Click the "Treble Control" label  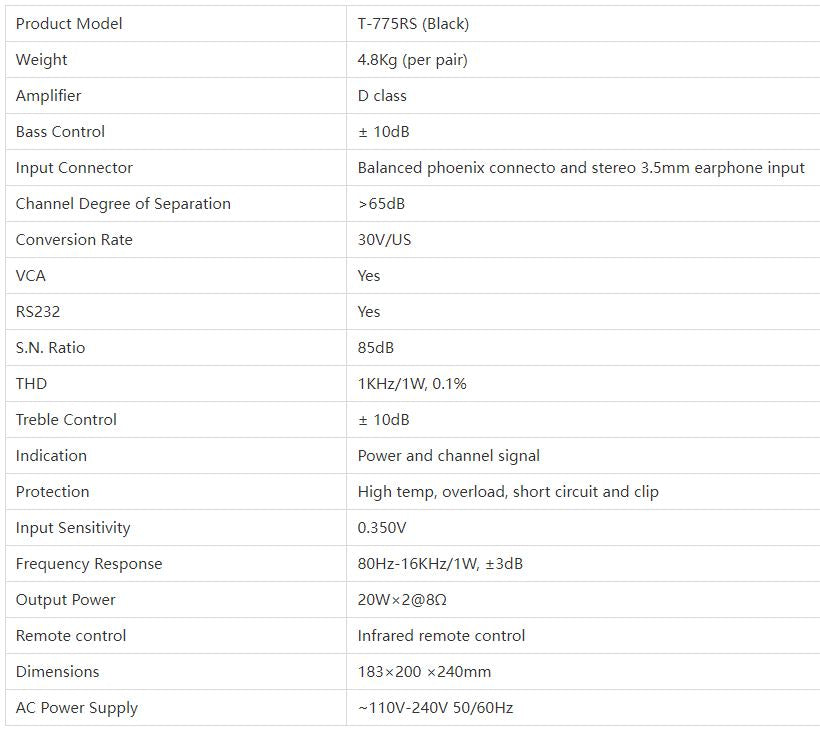66,420
